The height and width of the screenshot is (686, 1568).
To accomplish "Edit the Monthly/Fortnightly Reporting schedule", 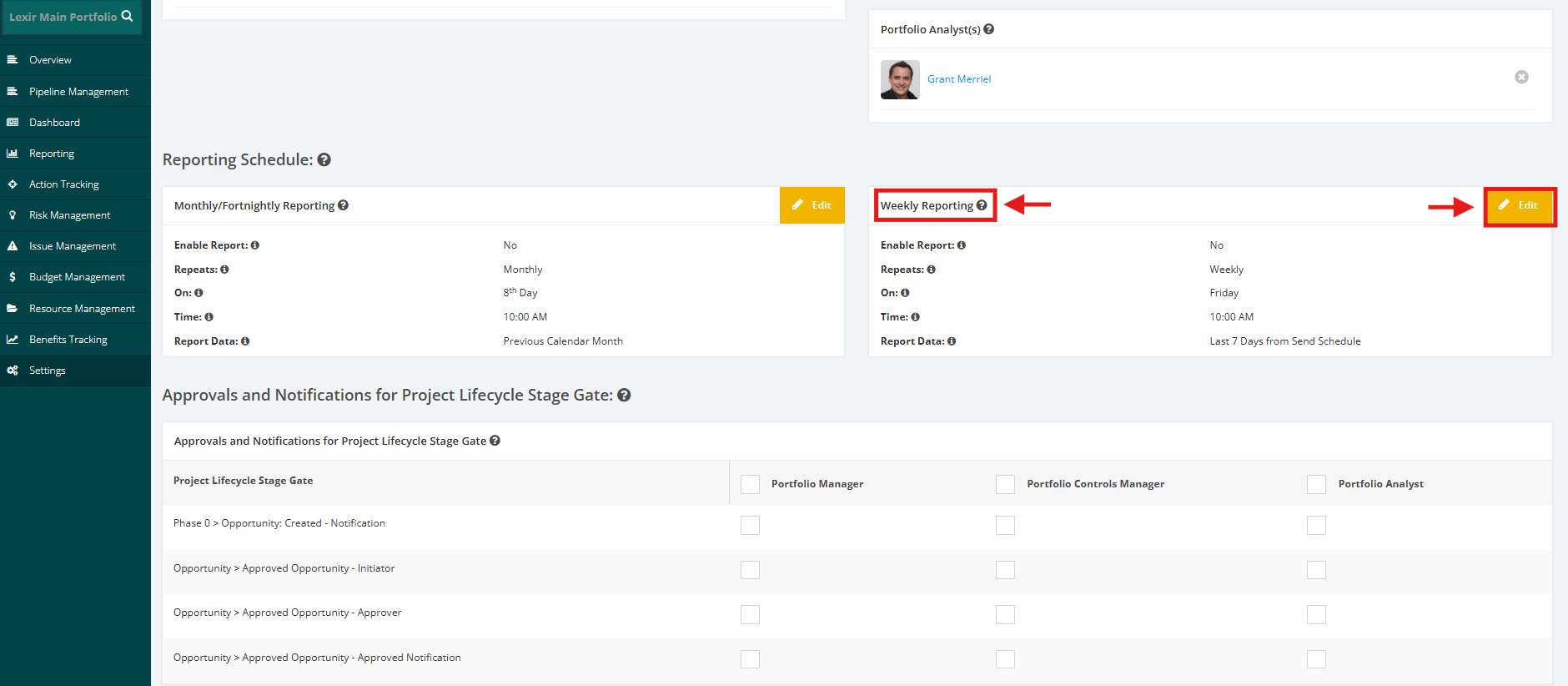I will 812,205.
